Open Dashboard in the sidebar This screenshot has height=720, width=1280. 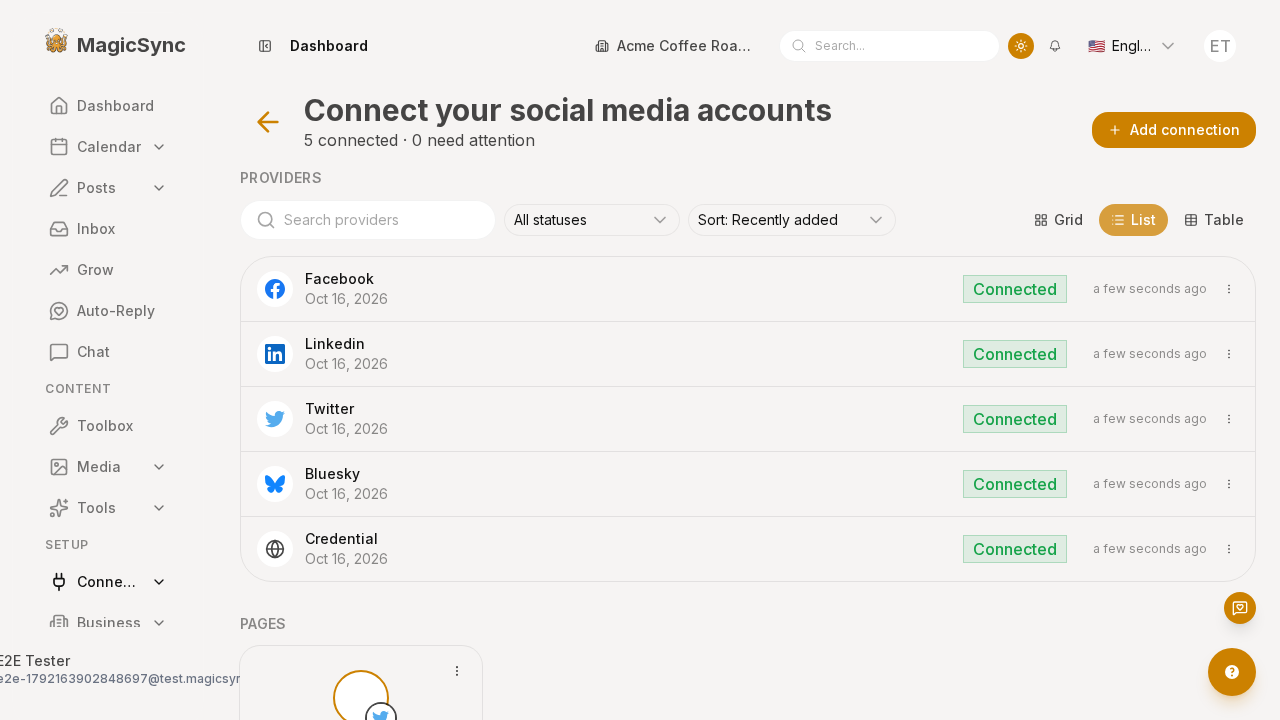point(108,106)
